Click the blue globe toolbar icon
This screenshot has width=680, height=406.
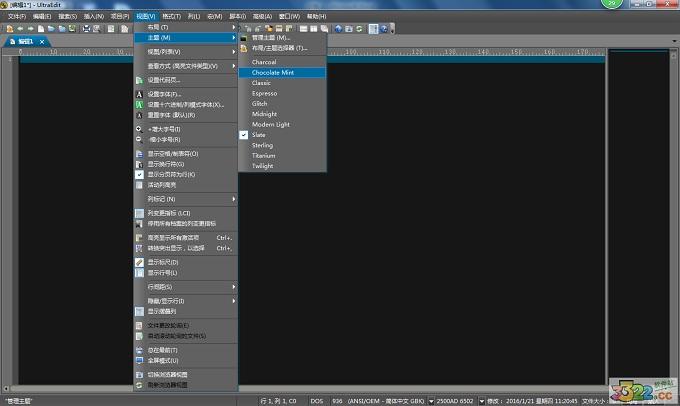338,29
